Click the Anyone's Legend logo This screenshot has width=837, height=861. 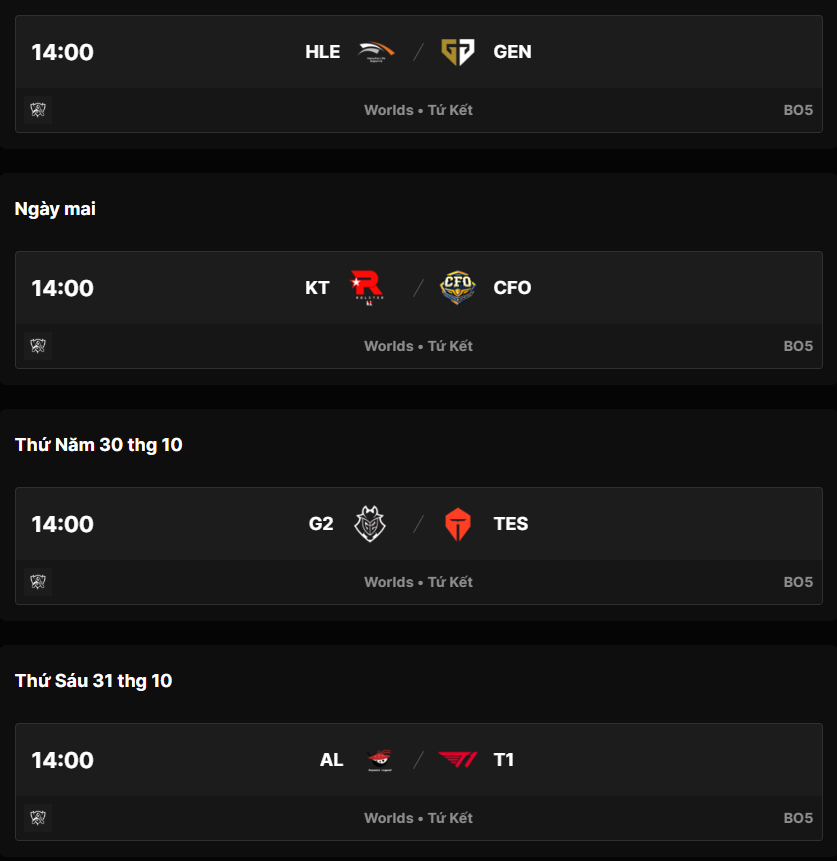(x=380, y=760)
